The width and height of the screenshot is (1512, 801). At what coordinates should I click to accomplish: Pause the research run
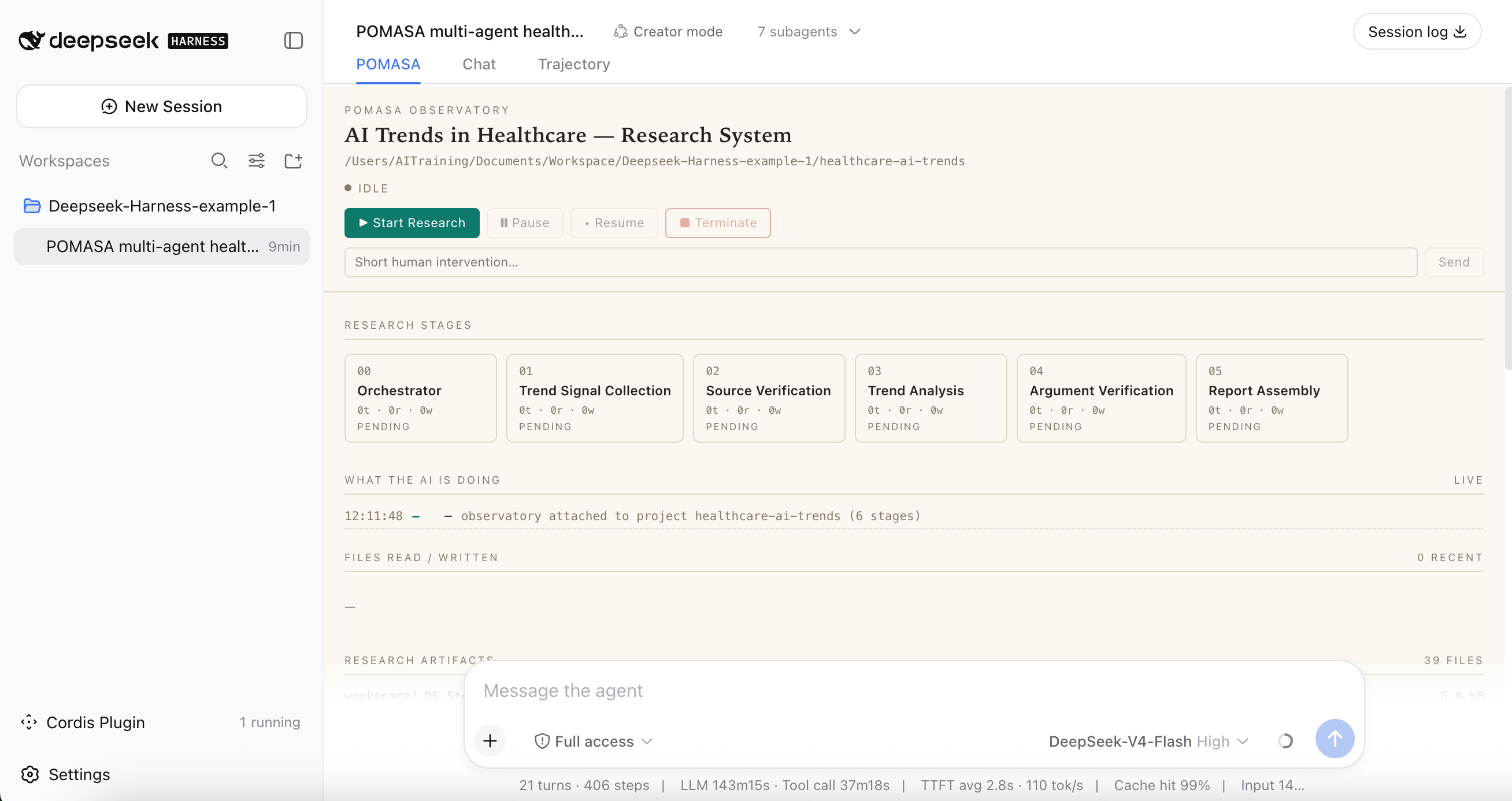pos(525,223)
